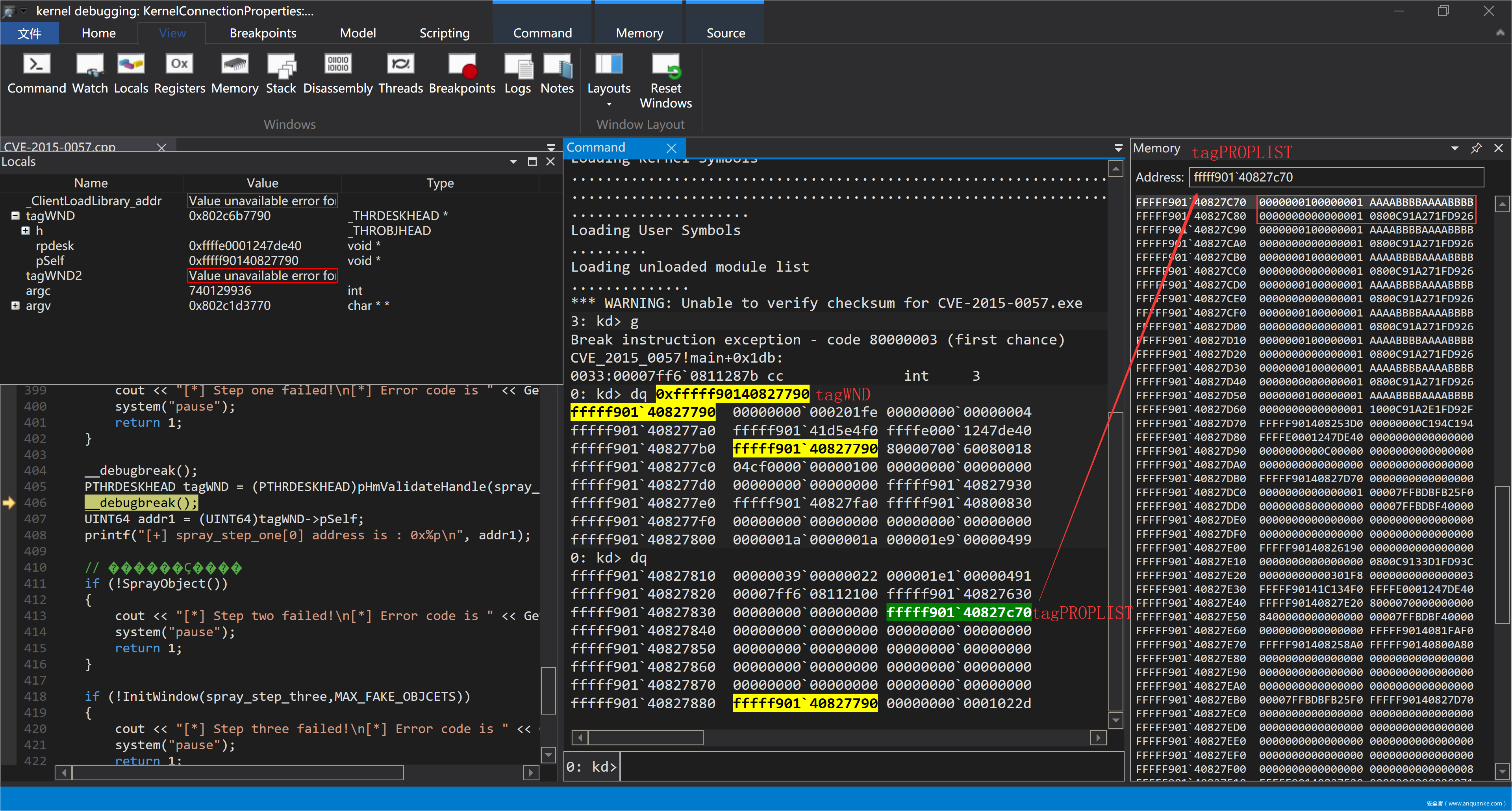Close the CVE-2015-0057.cpp source tab
Screen dimensions: 1512x811
(161, 147)
